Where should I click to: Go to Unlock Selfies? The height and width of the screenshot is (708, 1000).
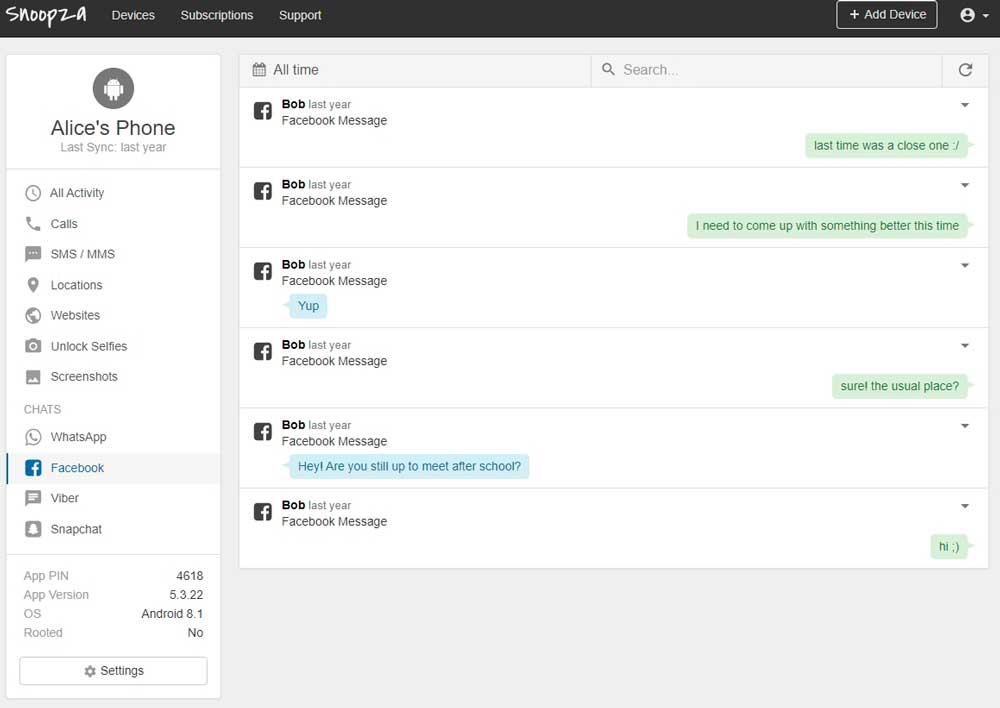(x=88, y=346)
